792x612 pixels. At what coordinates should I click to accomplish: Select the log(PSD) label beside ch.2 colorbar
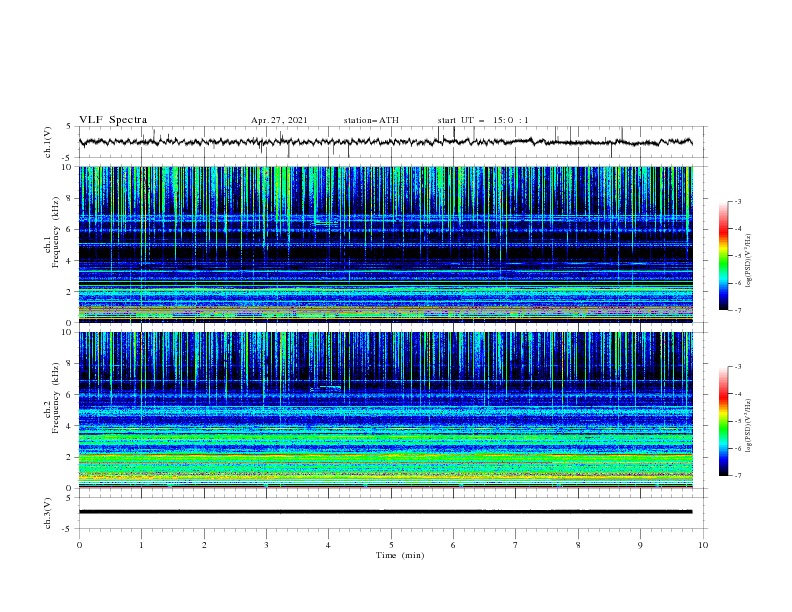coord(749,425)
